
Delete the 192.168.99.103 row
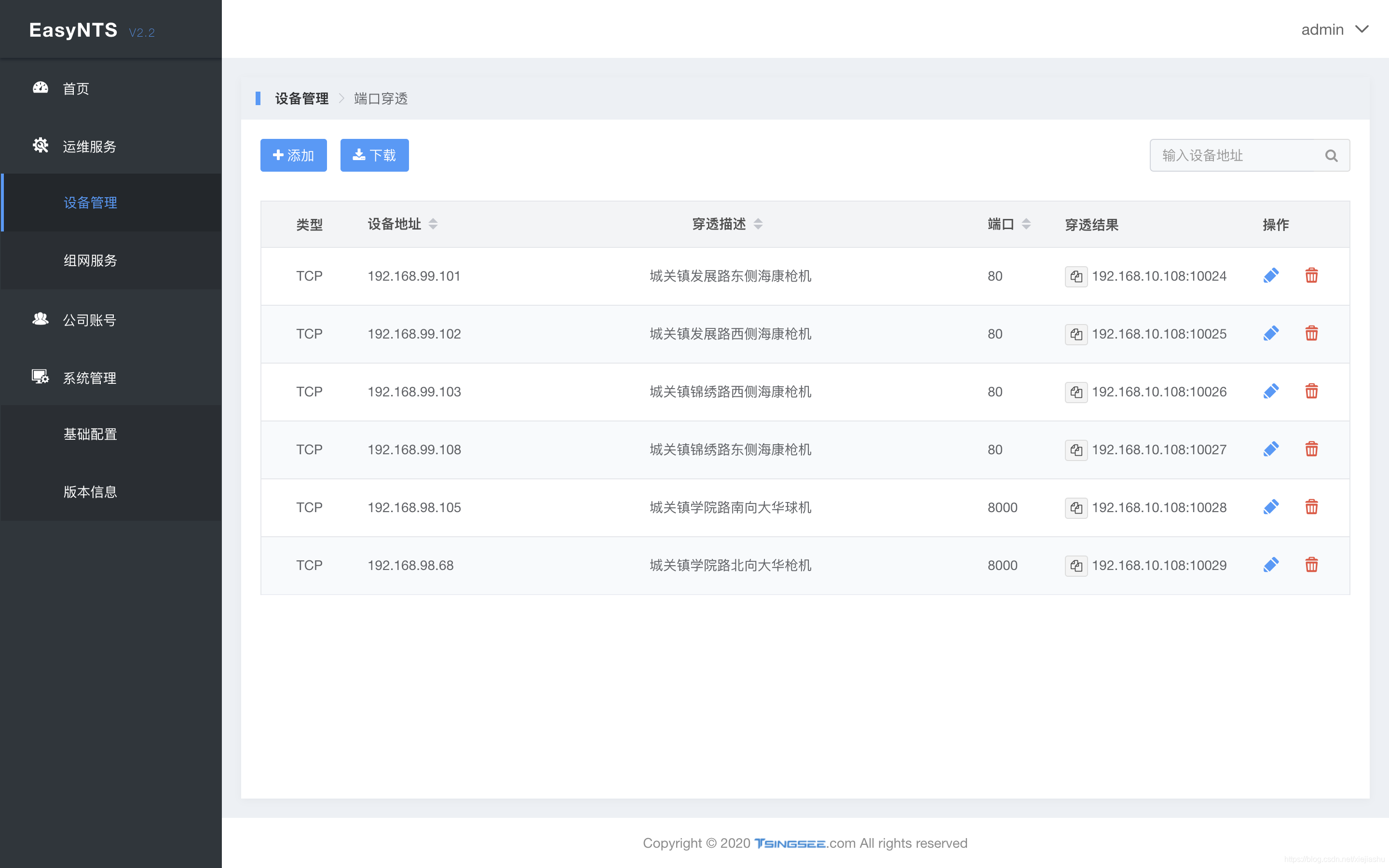click(1311, 392)
